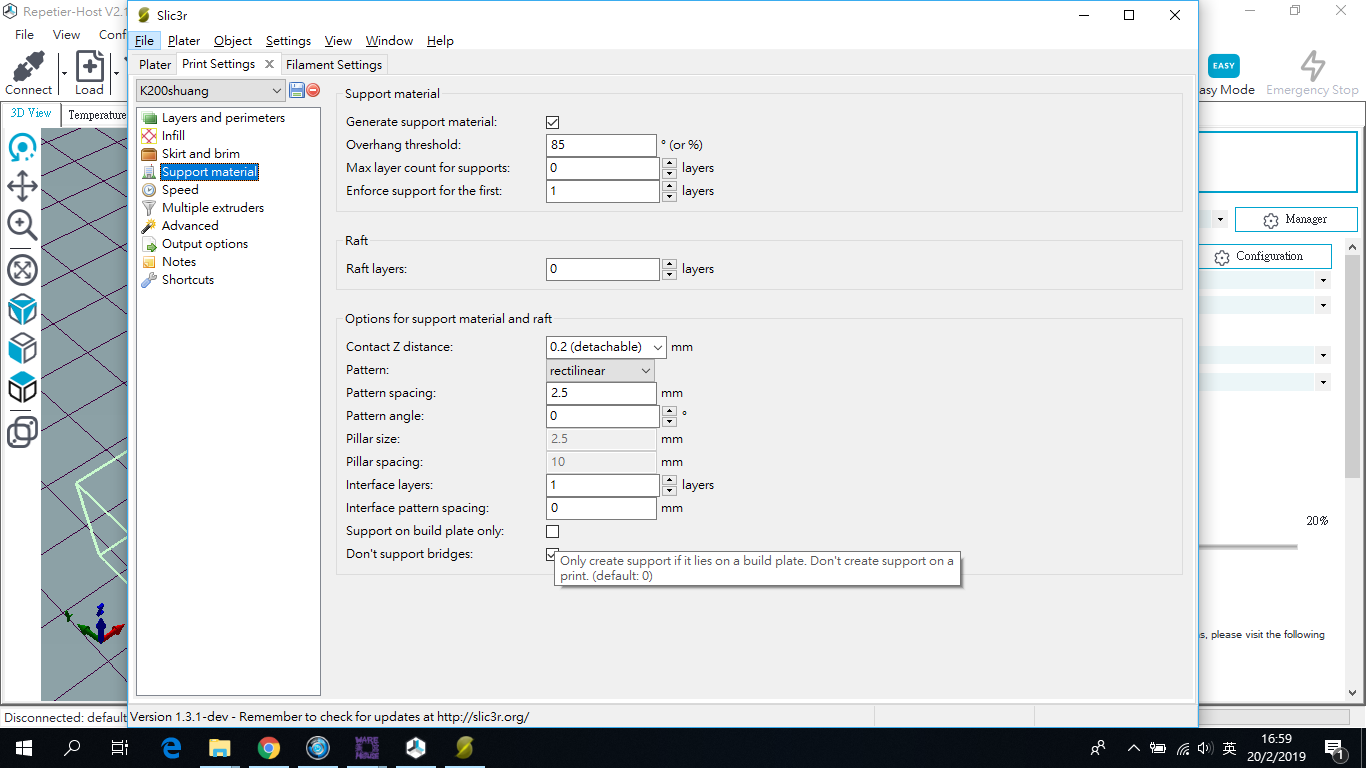Viewport: 1366px width, 768px height.
Task: Open the Plater menu in Slic3r
Action: click(184, 41)
